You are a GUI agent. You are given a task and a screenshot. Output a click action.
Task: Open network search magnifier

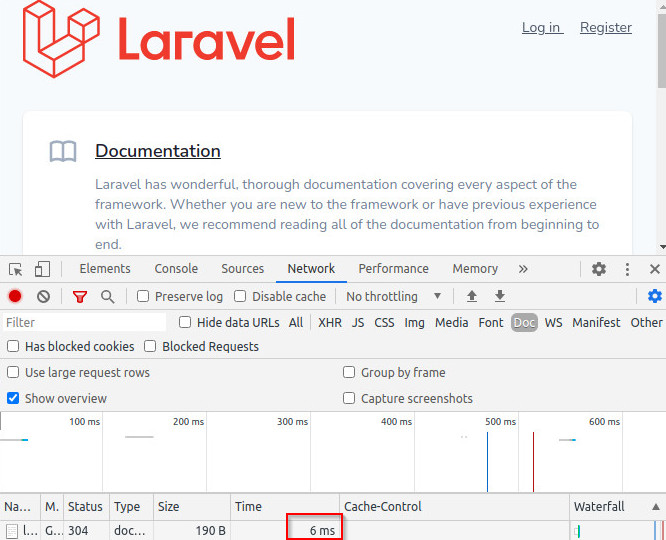[x=107, y=297]
